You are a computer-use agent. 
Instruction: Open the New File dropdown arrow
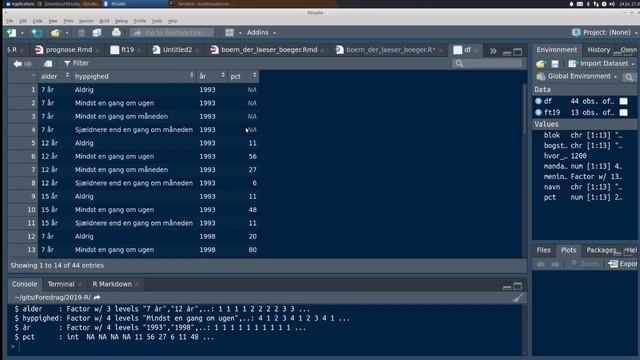coord(22,33)
